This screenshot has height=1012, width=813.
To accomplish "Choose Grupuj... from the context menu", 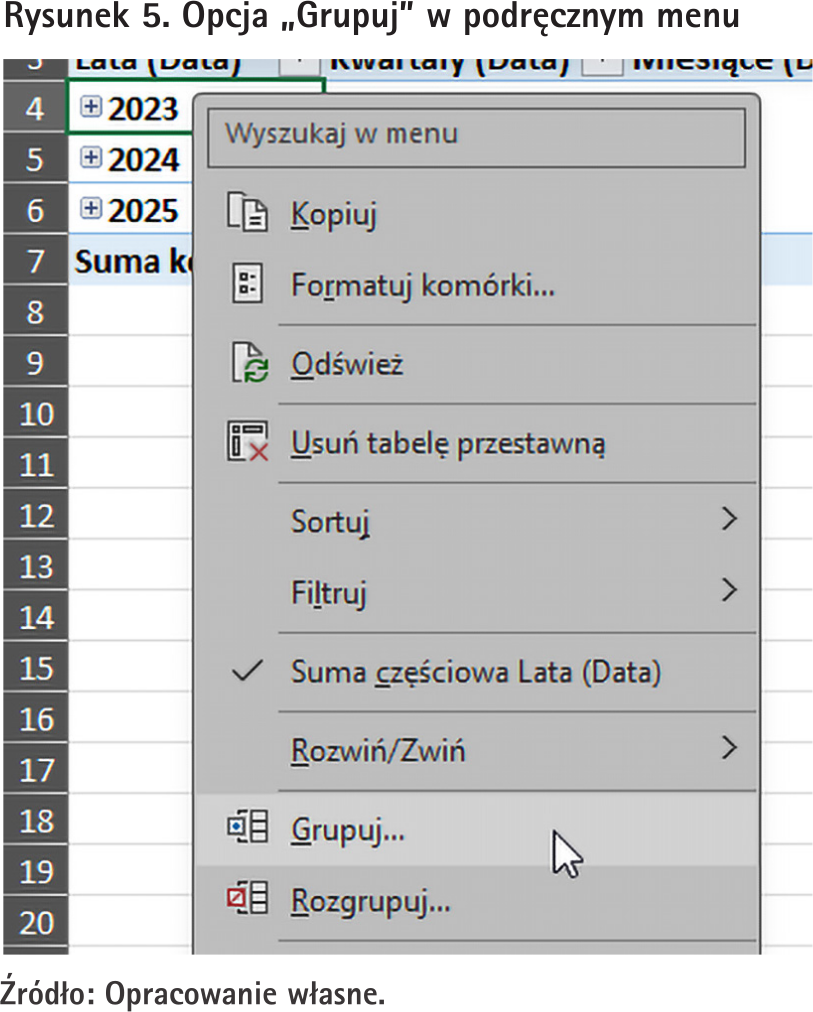I will (x=348, y=830).
